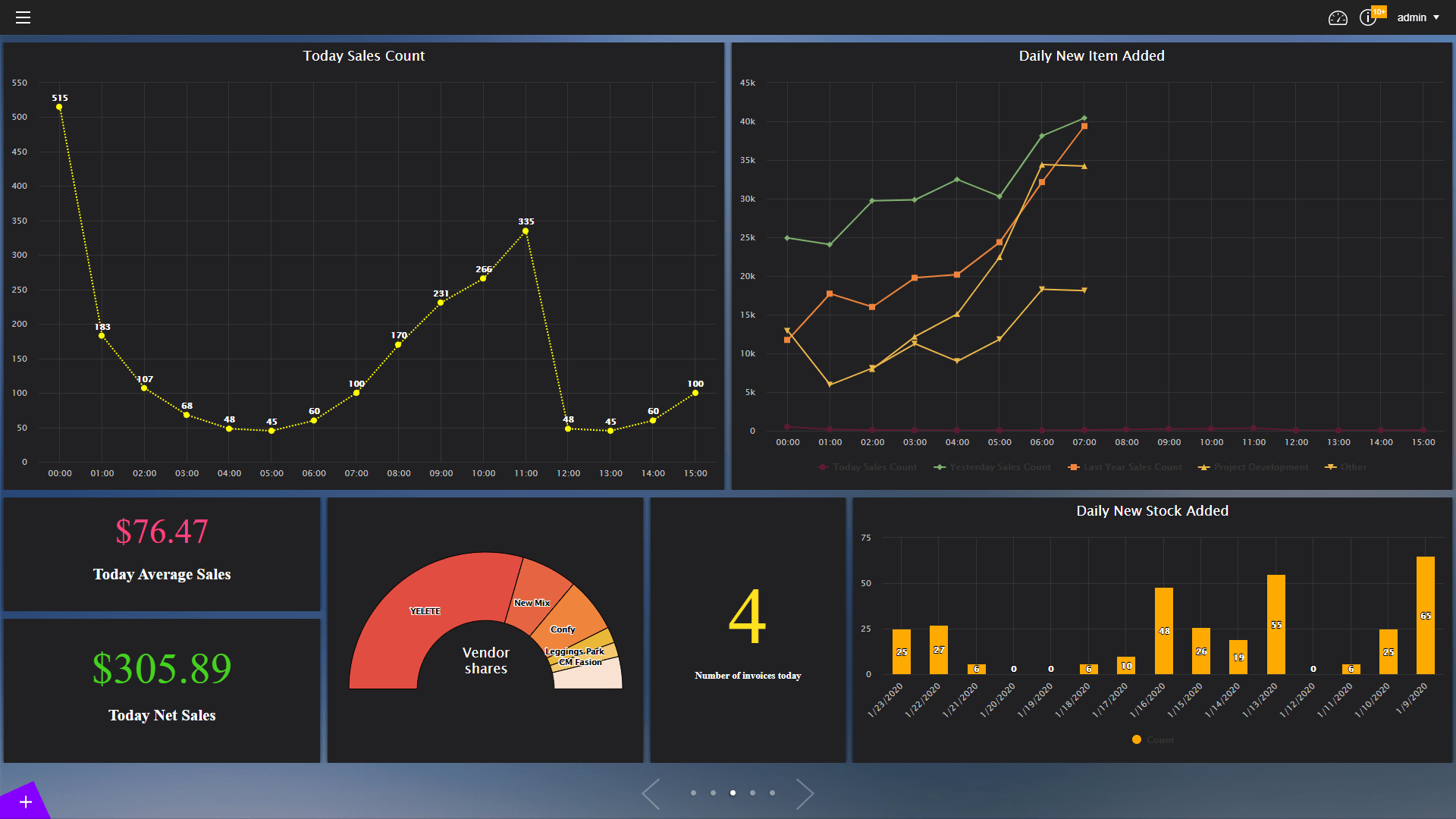Click the 515 data point at 00:00

point(59,107)
